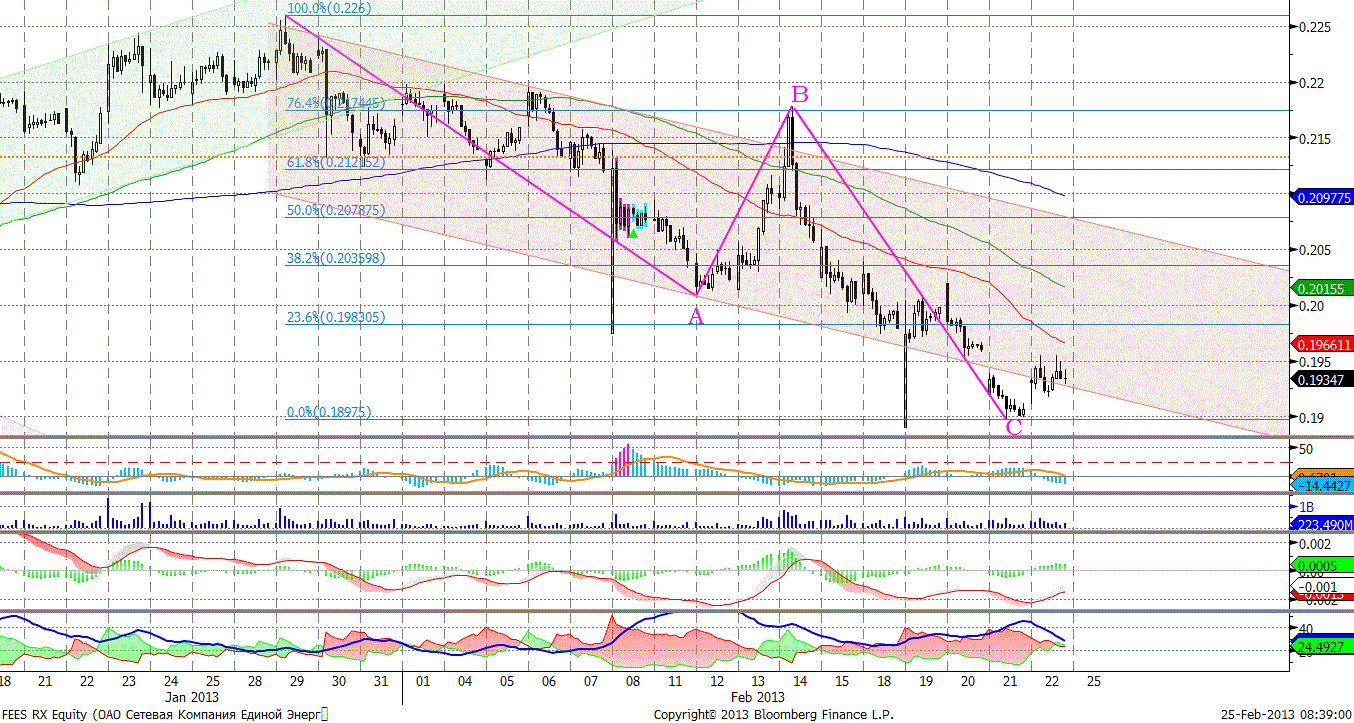Click the -14.4427 oscillator value tag
Image resolution: width=1354 pixels, height=723 pixels.
pyautogui.click(x=1324, y=485)
